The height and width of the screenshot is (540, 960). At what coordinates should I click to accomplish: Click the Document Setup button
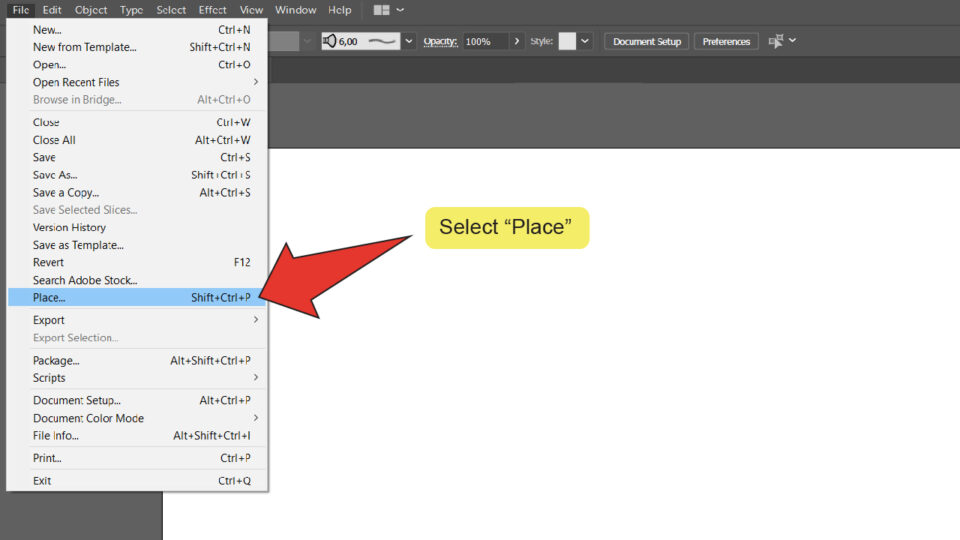pos(647,41)
